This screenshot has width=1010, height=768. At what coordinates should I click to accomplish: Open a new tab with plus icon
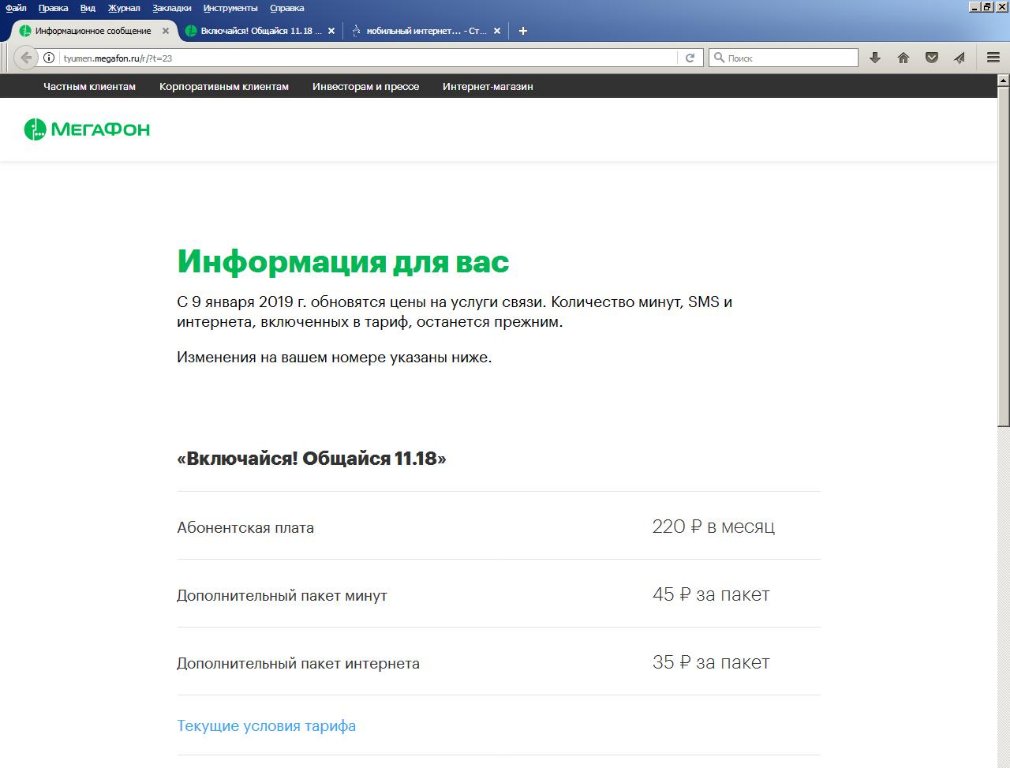pos(523,31)
